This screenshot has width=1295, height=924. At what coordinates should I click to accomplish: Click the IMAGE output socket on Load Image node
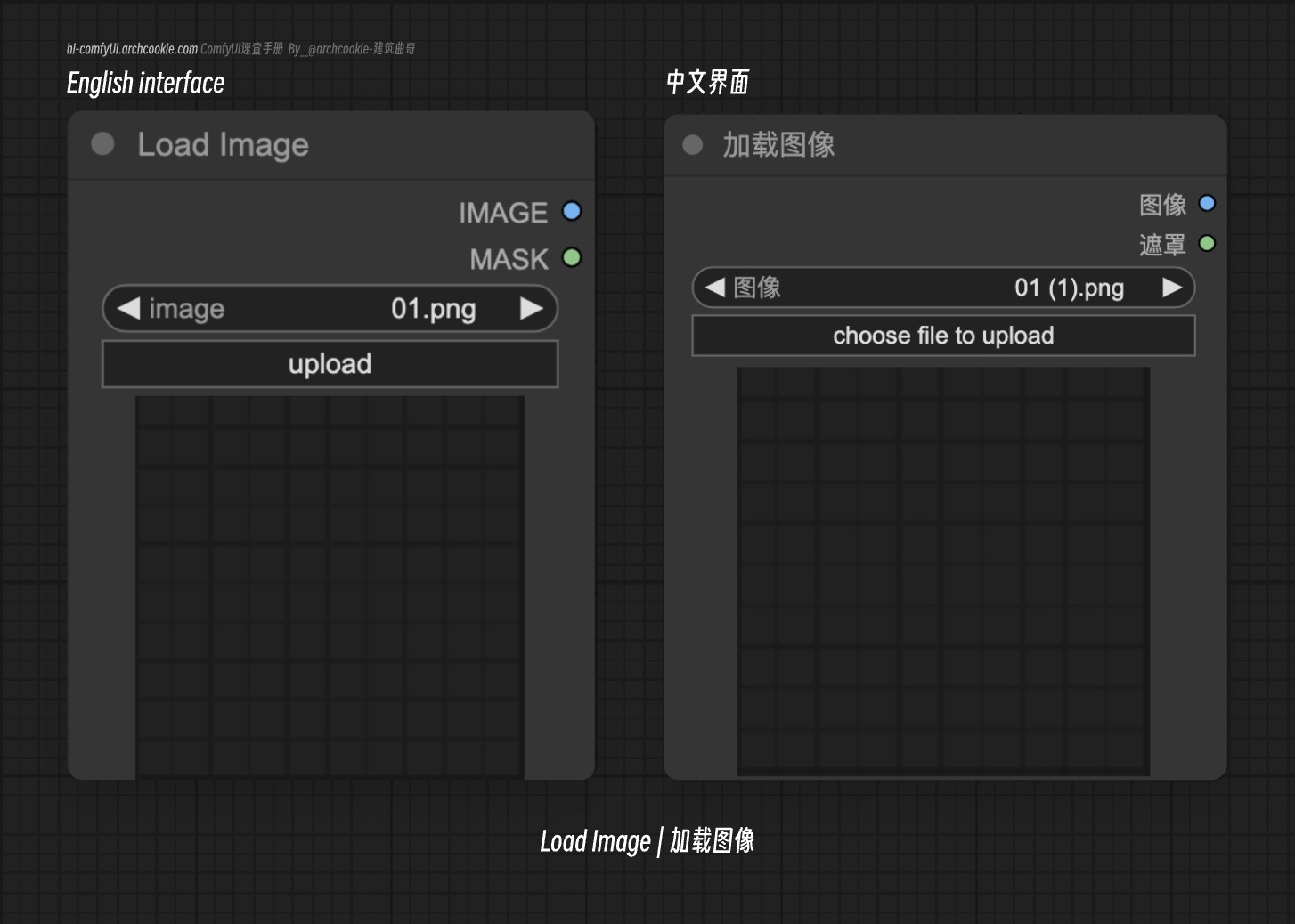pos(572,212)
